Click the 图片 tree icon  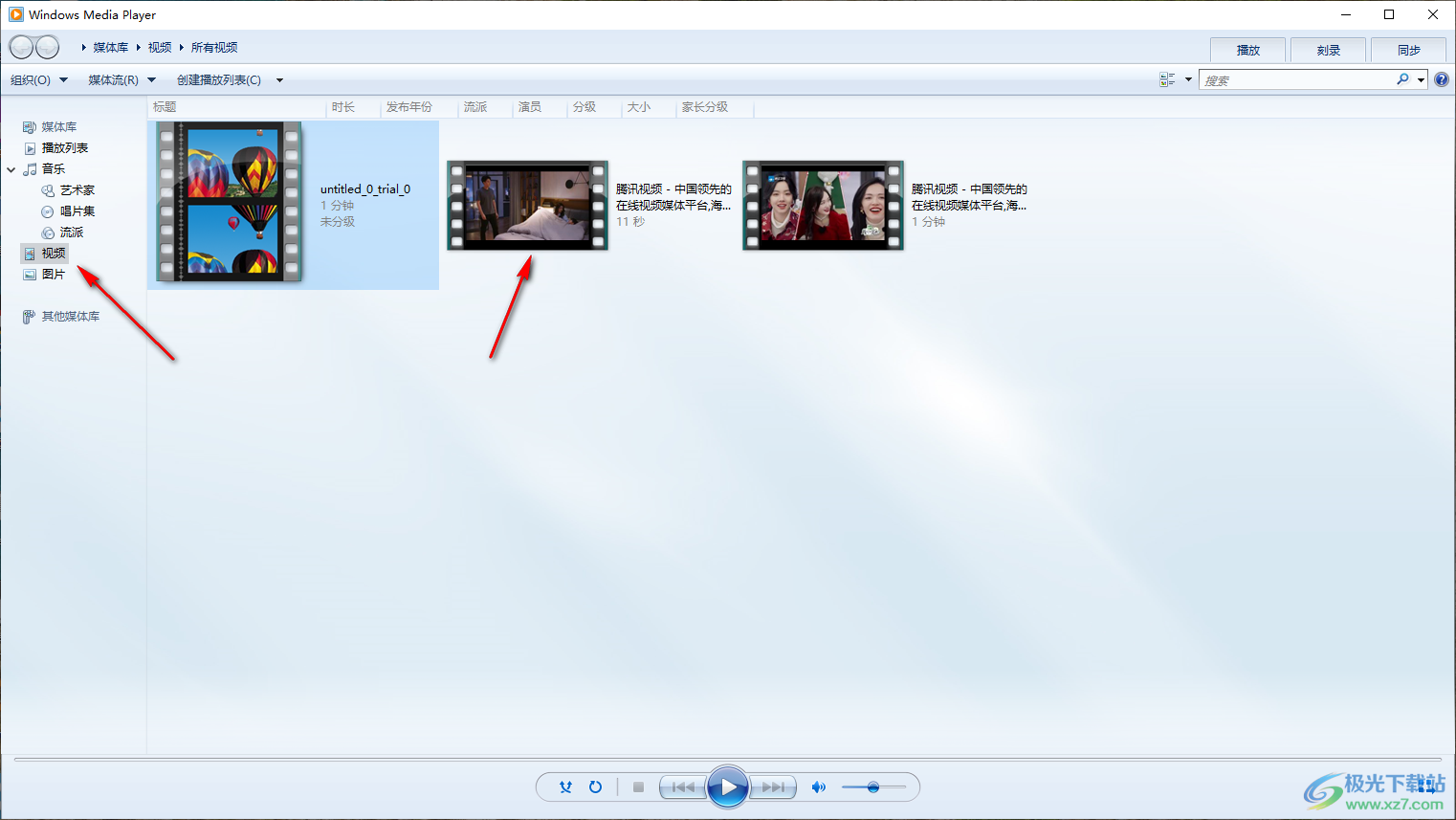(30, 275)
